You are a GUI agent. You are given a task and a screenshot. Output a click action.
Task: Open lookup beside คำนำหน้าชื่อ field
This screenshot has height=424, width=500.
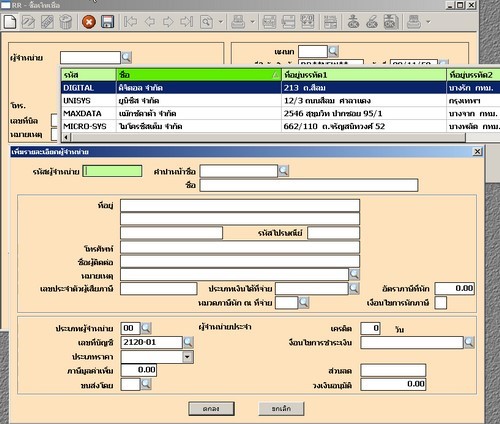(283, 171)
